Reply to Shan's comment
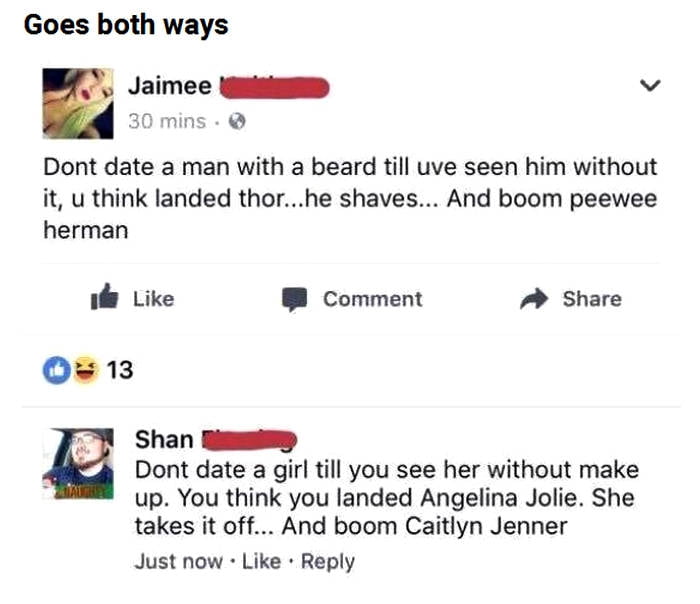Image resolution: width=700 pixels, height=604 pixels. click(328, 562)
